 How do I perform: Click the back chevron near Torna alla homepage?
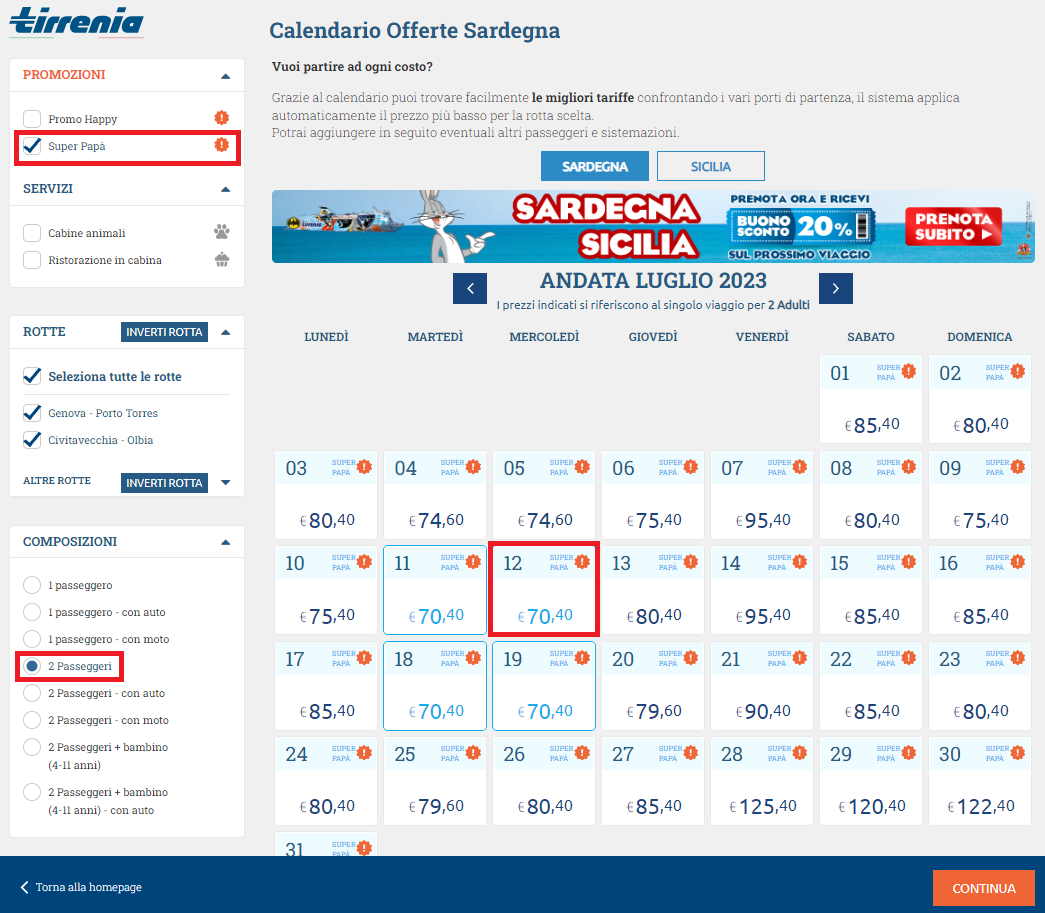[x=25, y=887]
